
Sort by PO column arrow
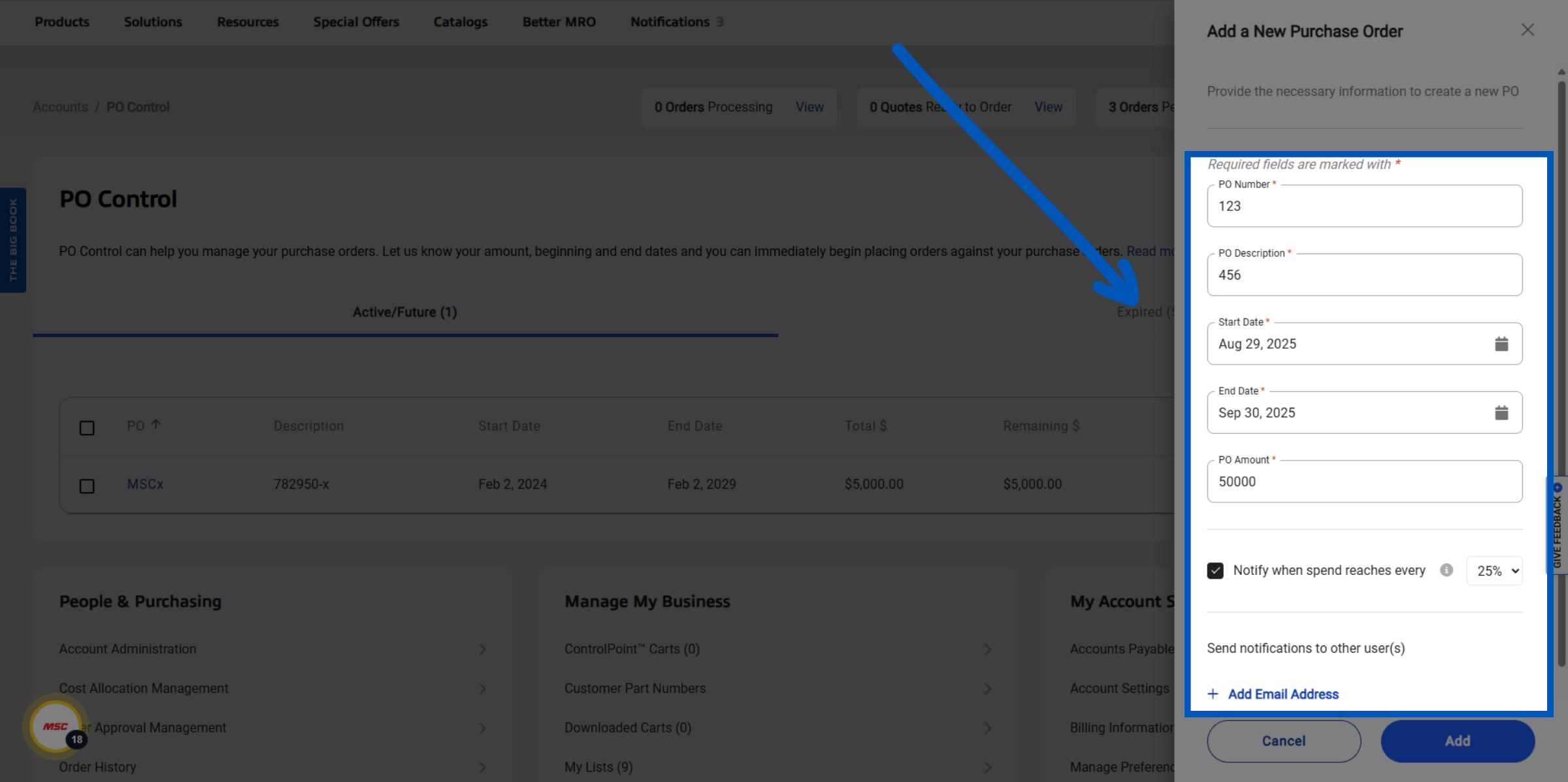pos(155,425)
